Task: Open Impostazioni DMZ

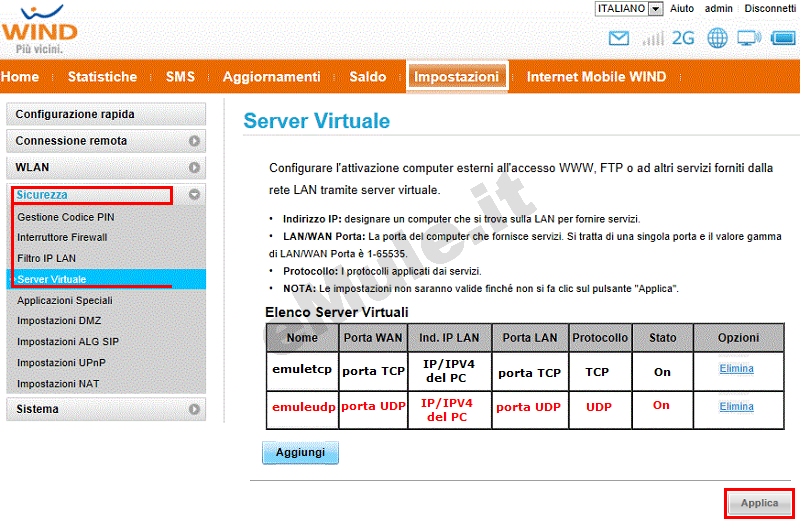Action: [59, 321]
